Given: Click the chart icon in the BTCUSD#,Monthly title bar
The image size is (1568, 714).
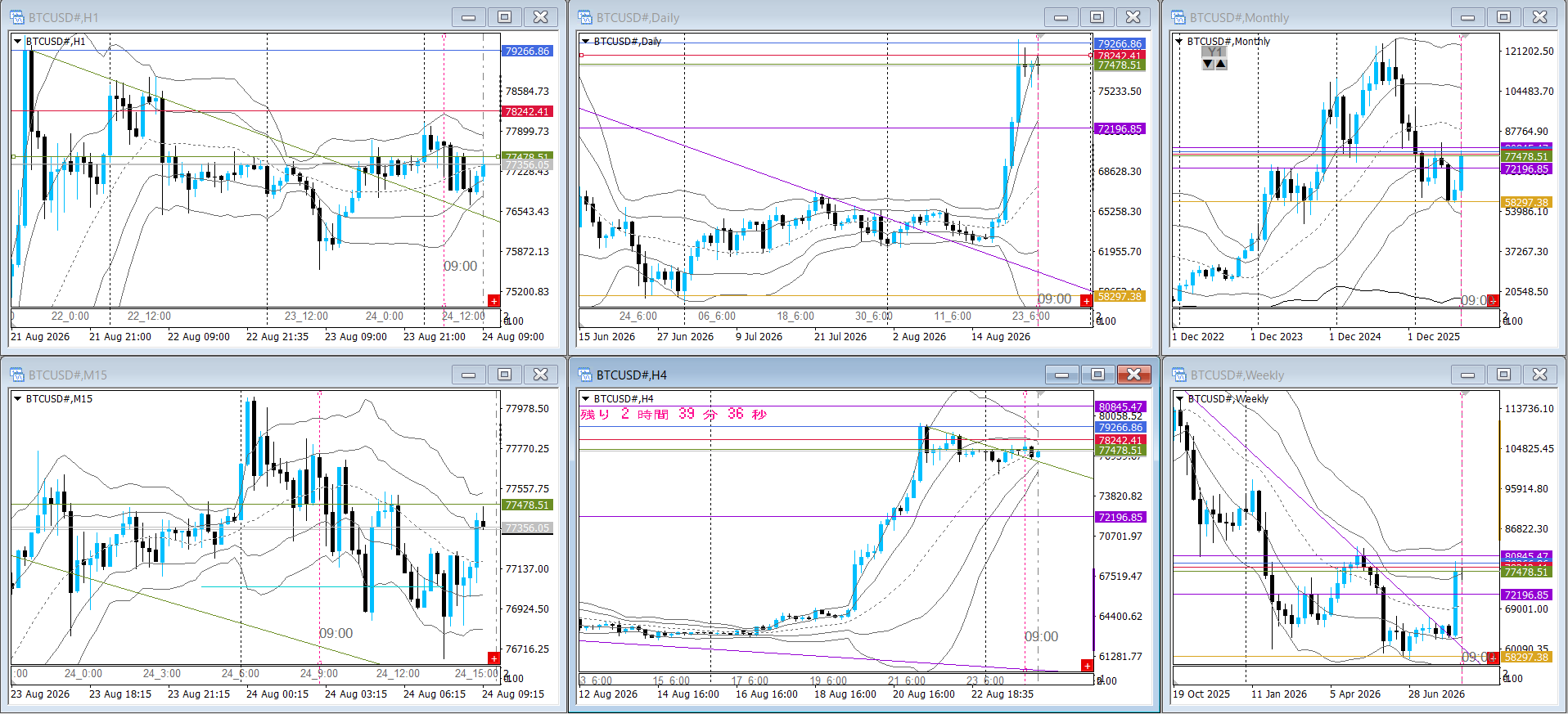Looking at the screenshot, I should (1178, 17).
